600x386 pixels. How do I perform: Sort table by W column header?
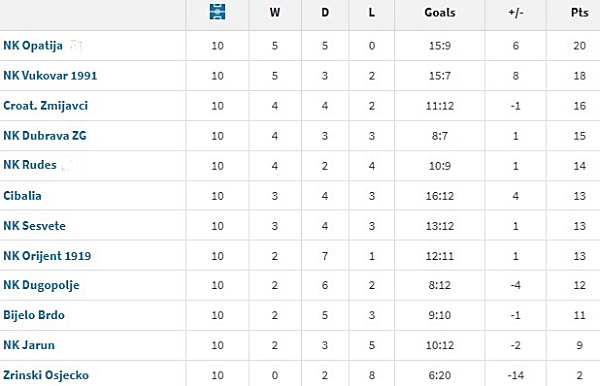coord(275,13)
